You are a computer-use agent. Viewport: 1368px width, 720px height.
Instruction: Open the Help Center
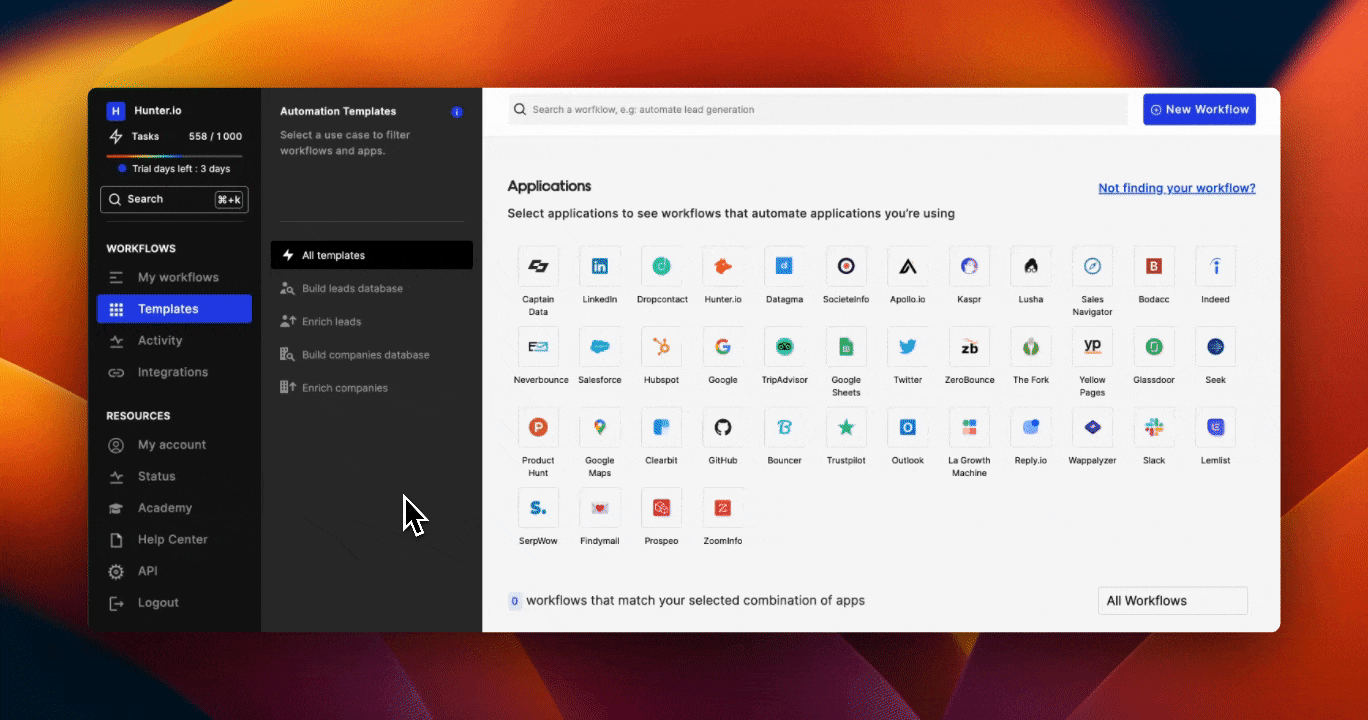pyautogui.click(x=174, y=540)
